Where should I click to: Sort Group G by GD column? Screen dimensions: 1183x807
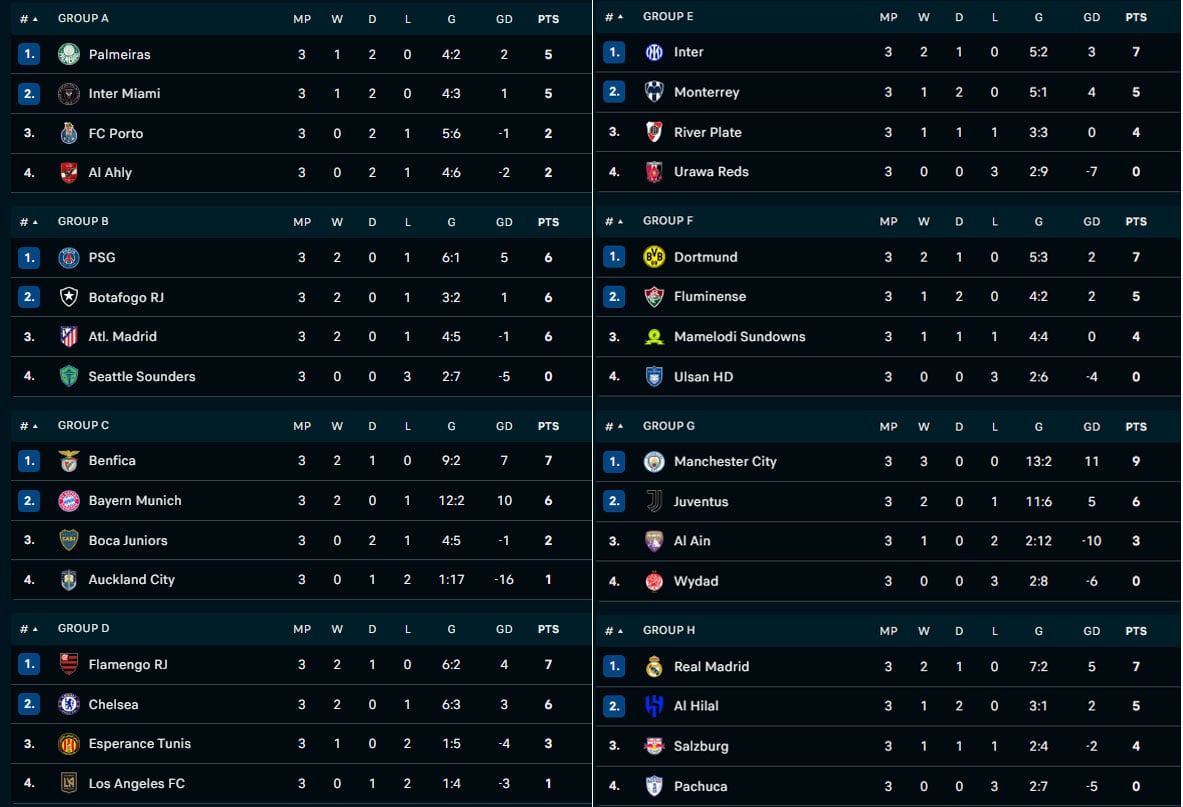click(x=1092, y=427)
